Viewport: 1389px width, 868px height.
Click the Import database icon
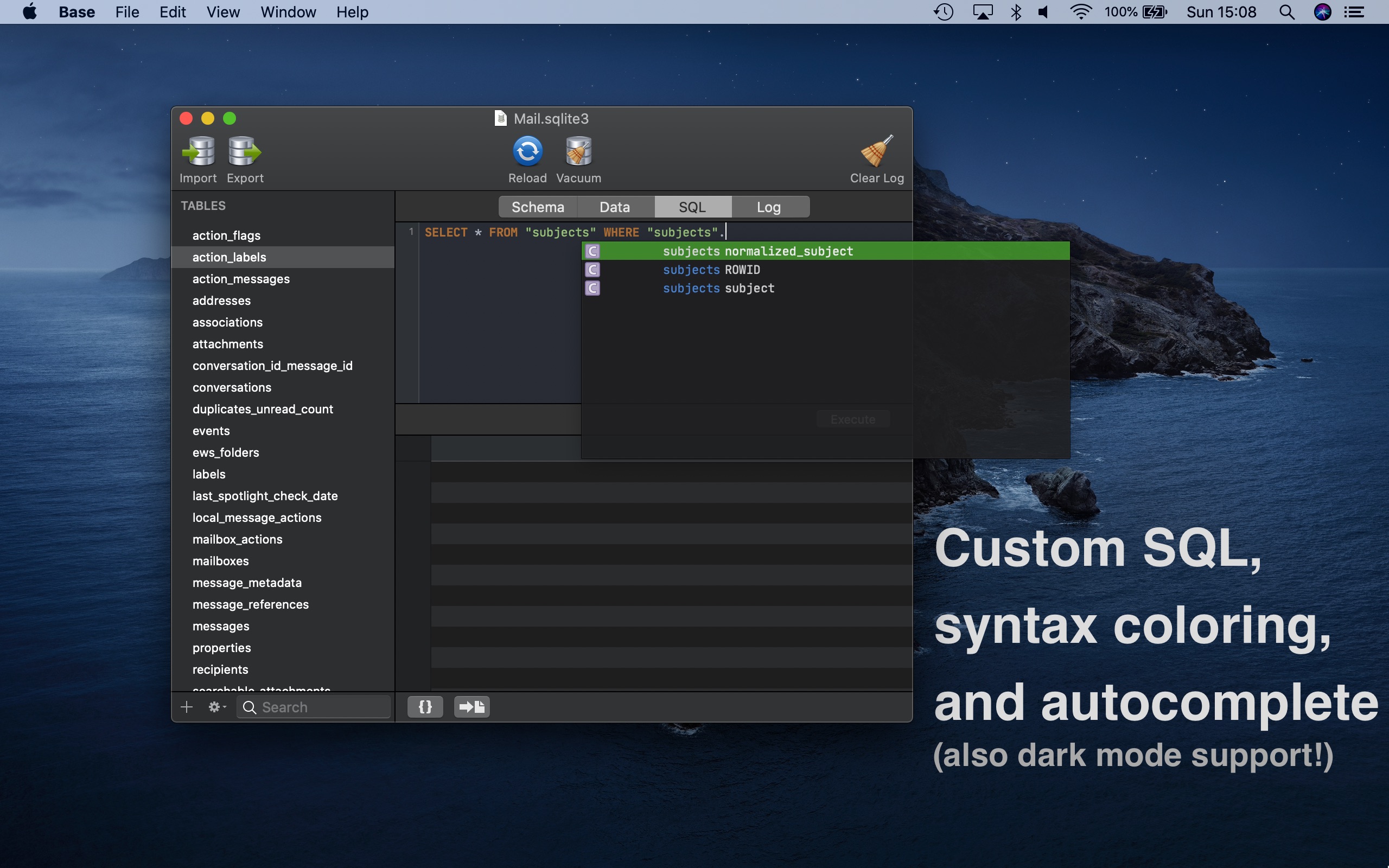pos(198,151)
